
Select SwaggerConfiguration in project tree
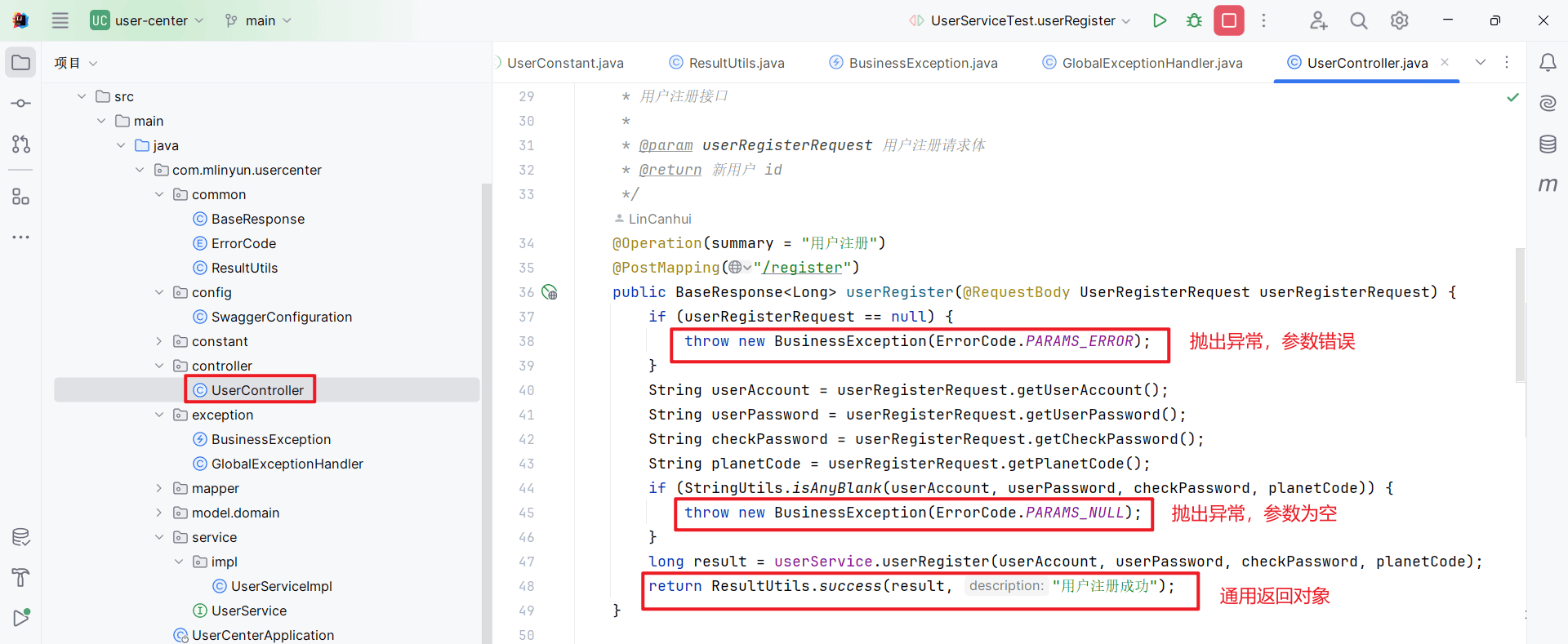pyautogui.click(x=272, y=317)
